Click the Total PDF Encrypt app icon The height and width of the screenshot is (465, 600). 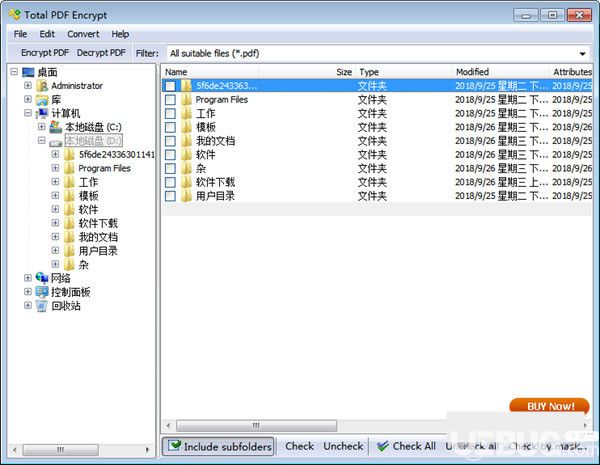click(15, 15)
